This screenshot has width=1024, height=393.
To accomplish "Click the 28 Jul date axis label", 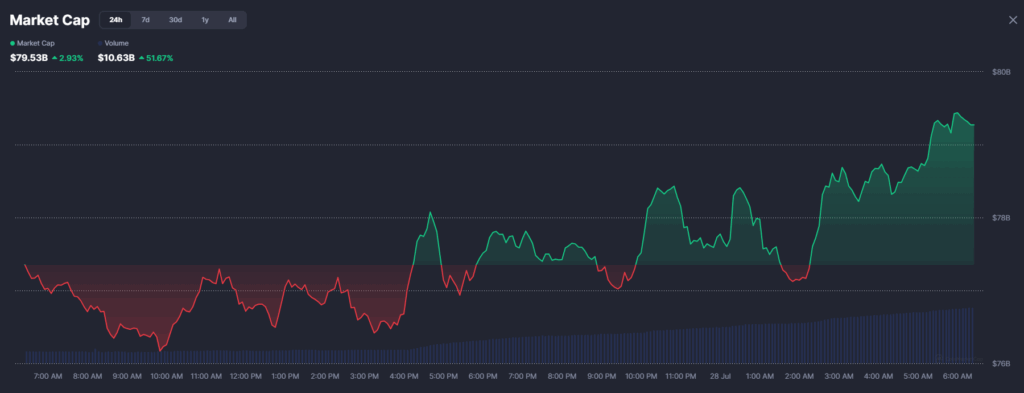I will (720, 377).
